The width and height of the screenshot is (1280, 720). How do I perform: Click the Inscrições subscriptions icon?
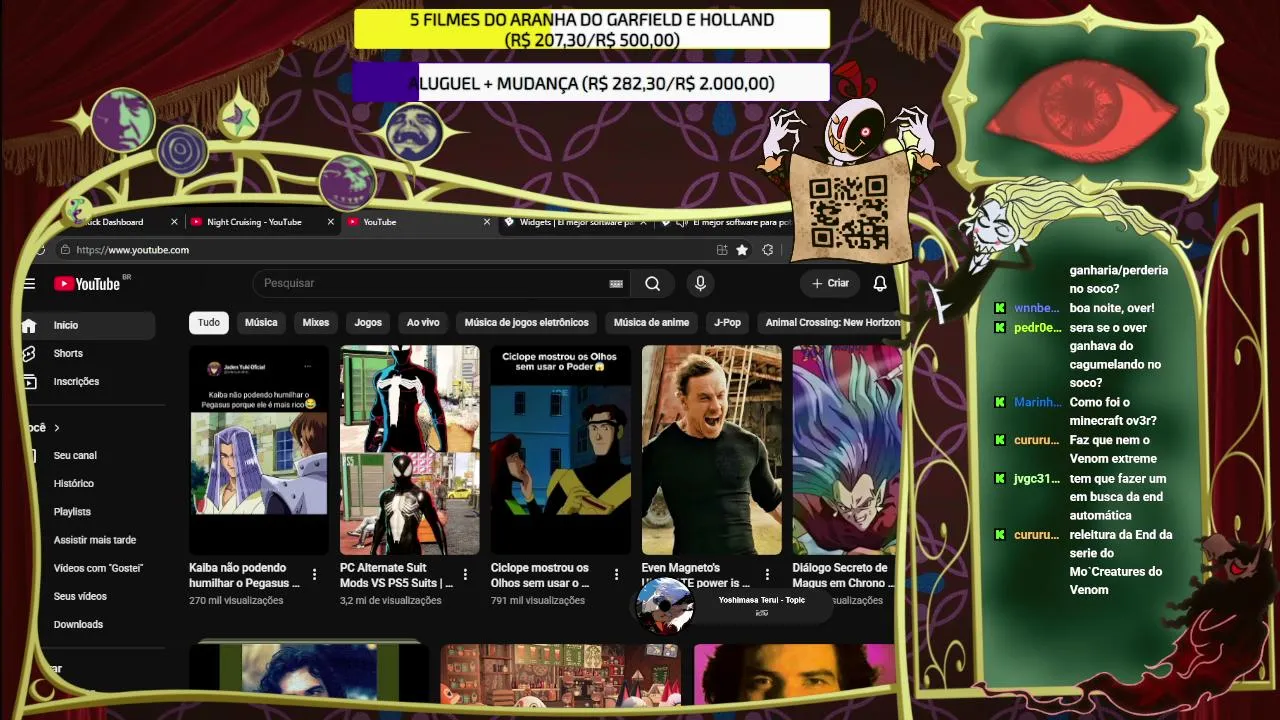29,381
